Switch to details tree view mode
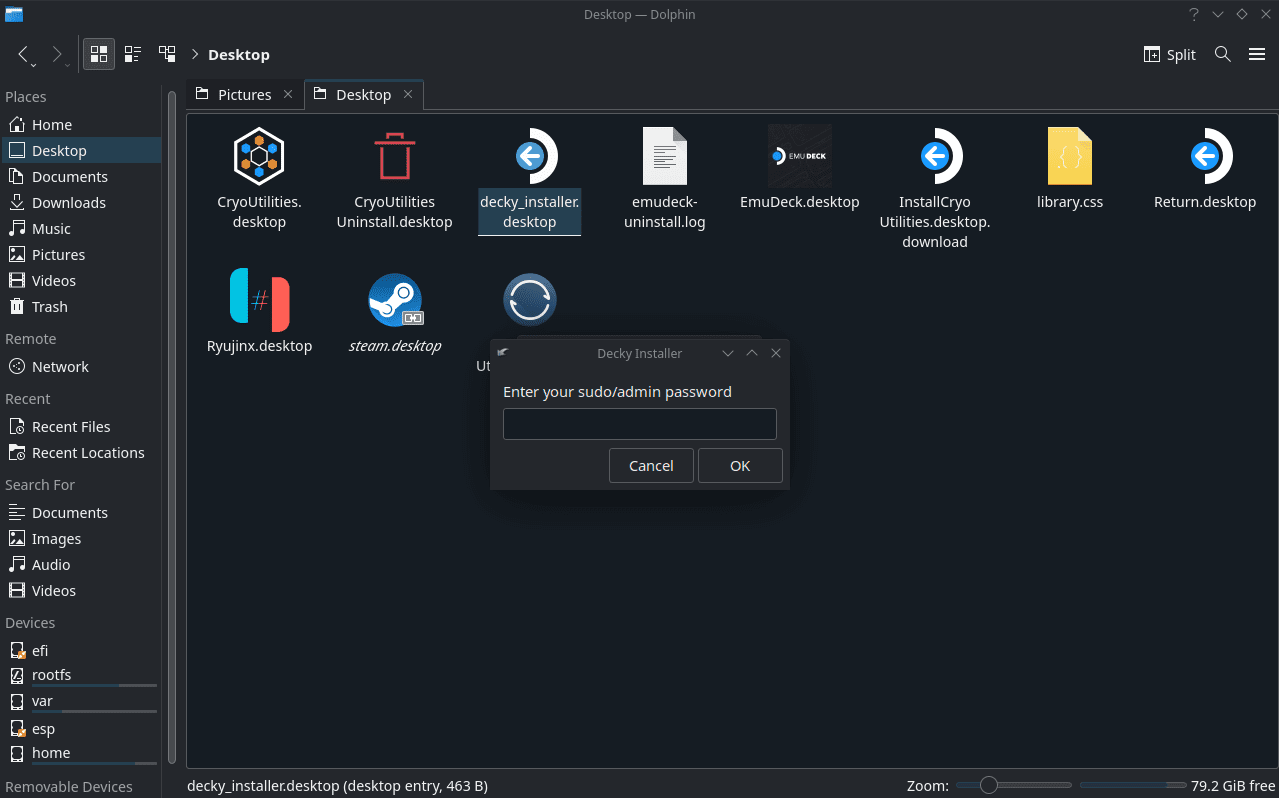 (167, 54)
